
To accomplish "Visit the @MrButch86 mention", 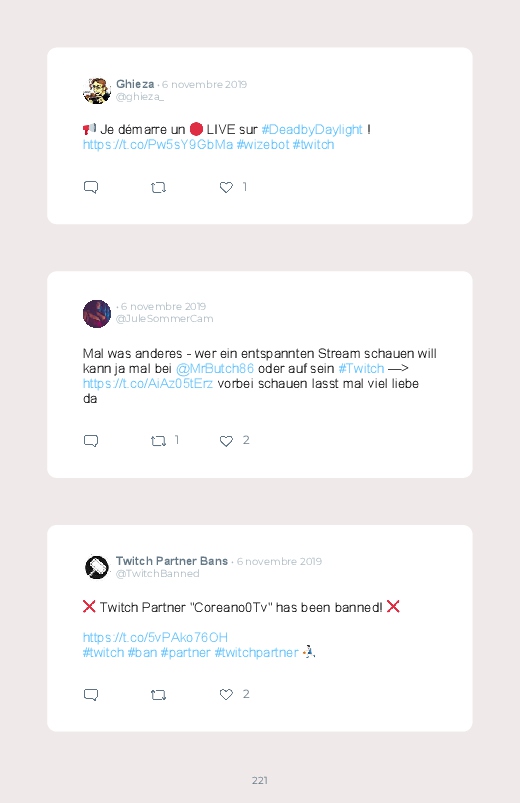I will tap(215, 368).
